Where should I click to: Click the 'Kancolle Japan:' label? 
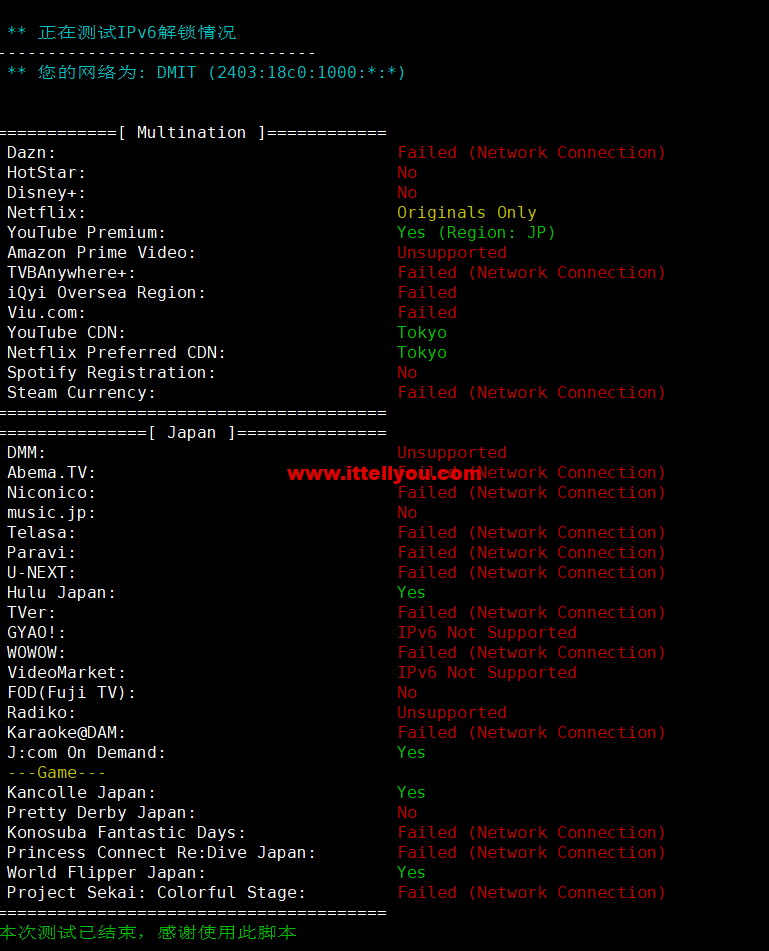(x=81, y=793)
